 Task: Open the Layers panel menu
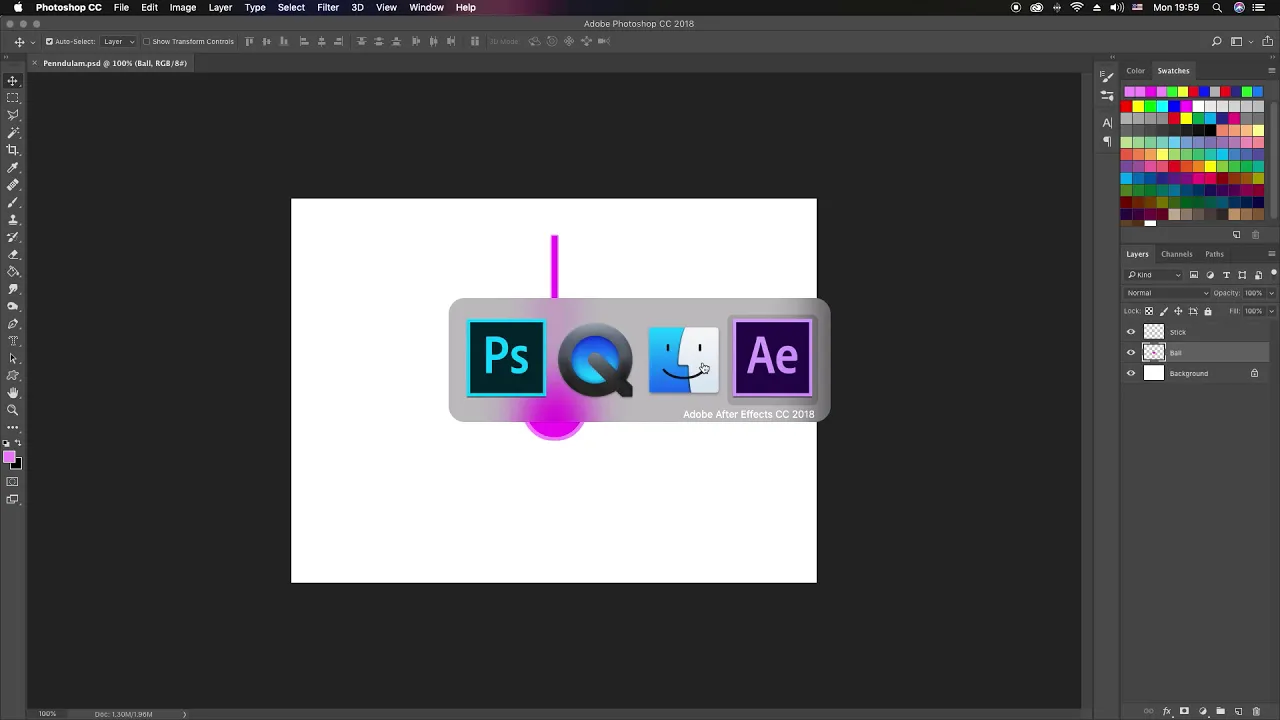(x=1271, y=254)
